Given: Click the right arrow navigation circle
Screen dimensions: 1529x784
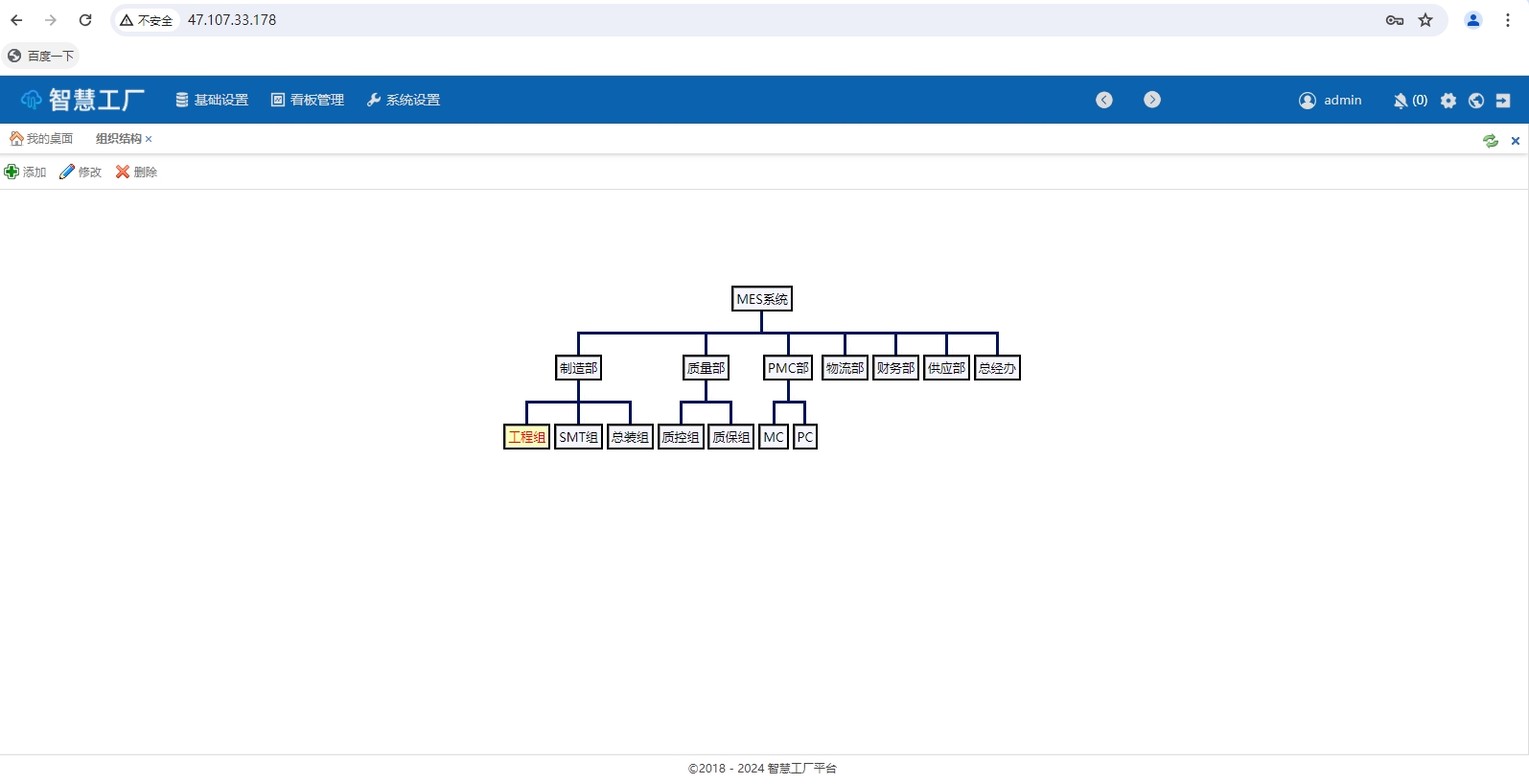Looking at the screenshot, I should pos(1152,100).
